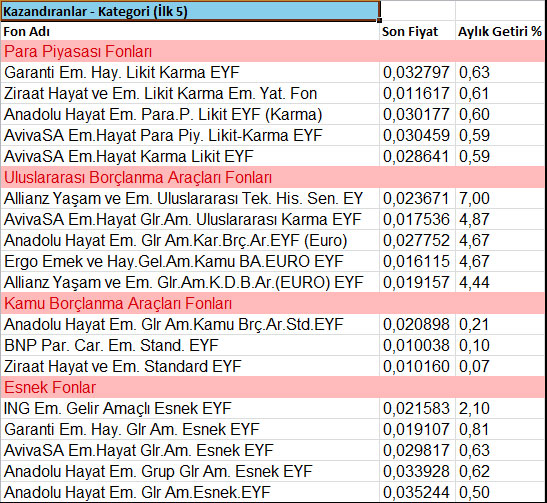547x503 pixels.
Task: Click the 'Son Fiyat' column header
Action: [x=417, y=31]
